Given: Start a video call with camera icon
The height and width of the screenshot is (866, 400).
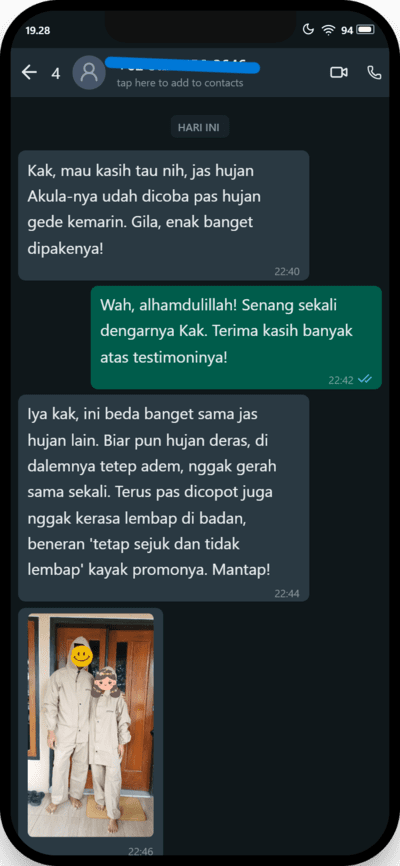Looking at the screenshot, I should (x=339, y=72).
